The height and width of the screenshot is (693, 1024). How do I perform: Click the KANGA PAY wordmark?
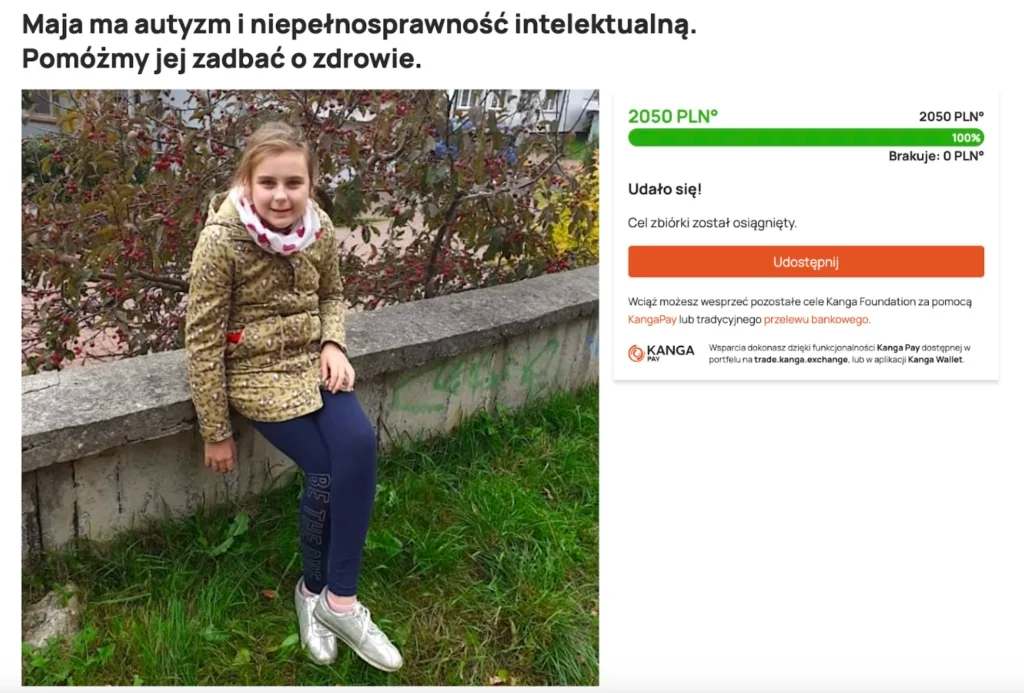pyautogui.click(x=670, y=352)
